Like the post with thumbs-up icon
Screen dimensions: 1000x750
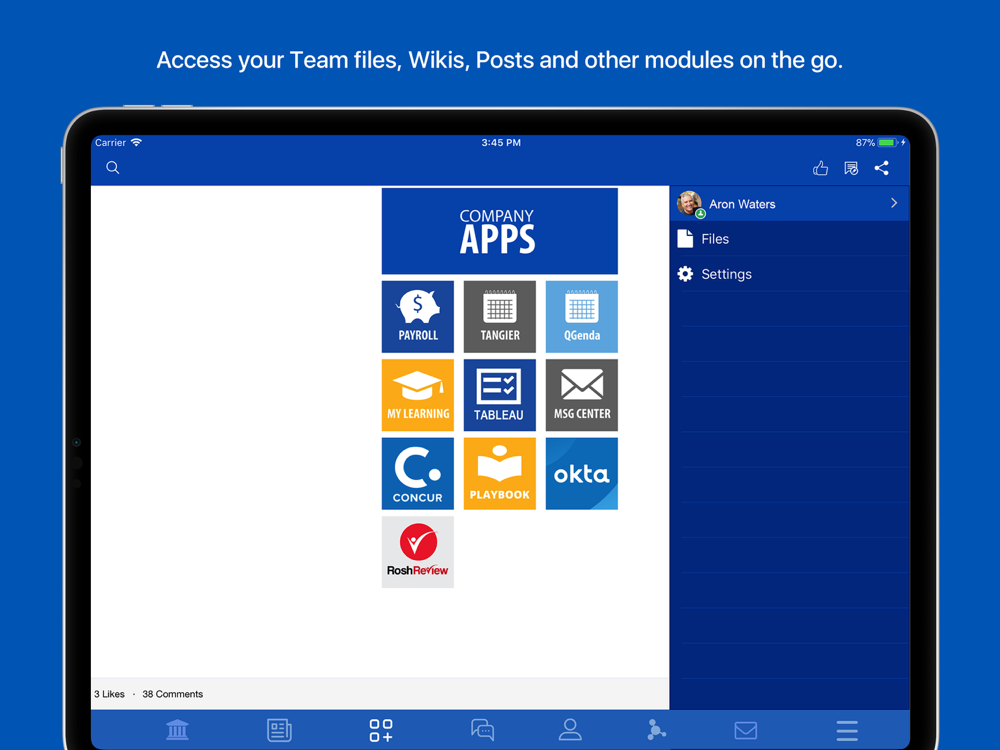[820, 168]
